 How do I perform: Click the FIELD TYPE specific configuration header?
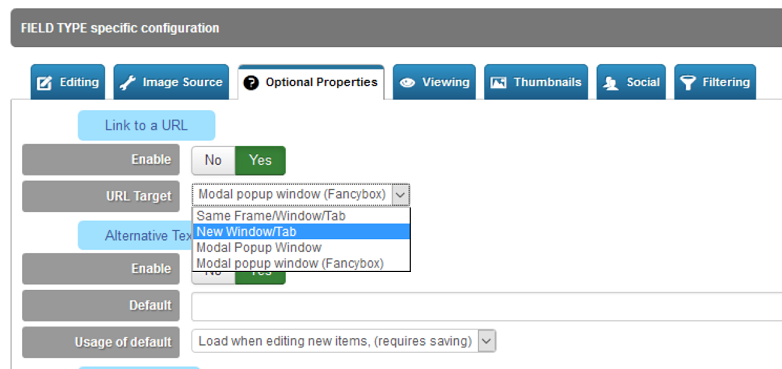click(396, 28)
